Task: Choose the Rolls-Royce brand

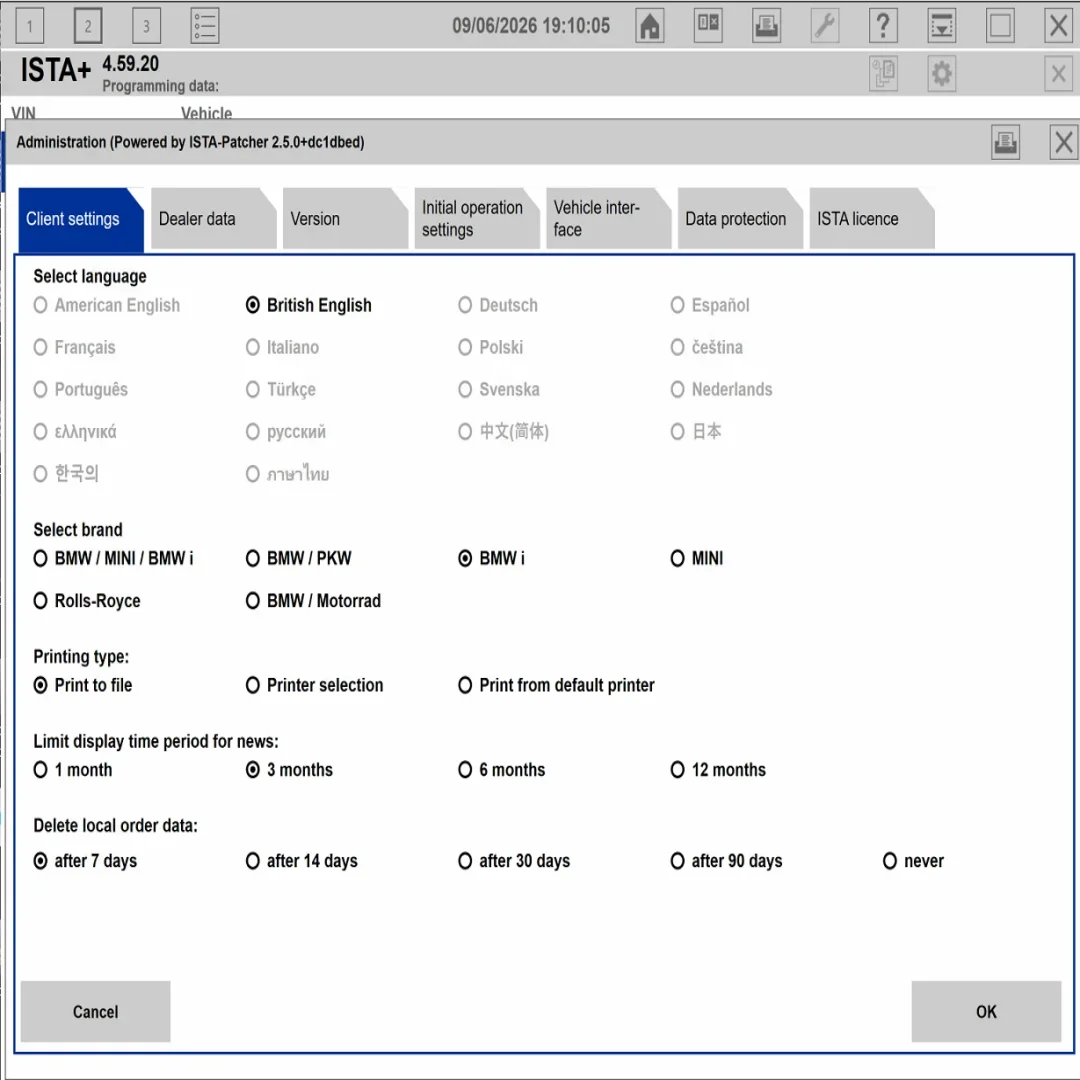Action: [87, 601]
